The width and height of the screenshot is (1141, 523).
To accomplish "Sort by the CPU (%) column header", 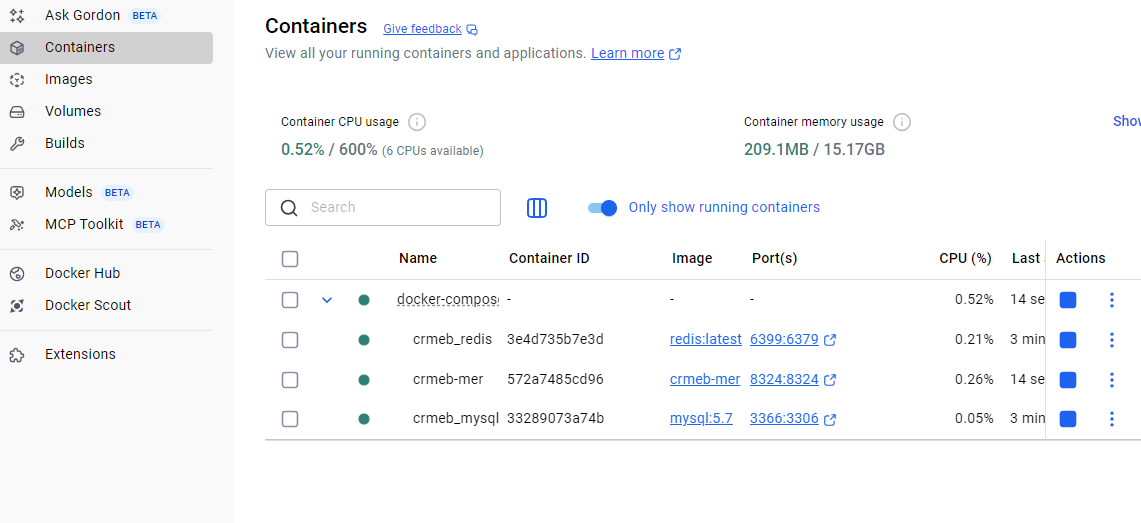I will (x=966, y=258).
